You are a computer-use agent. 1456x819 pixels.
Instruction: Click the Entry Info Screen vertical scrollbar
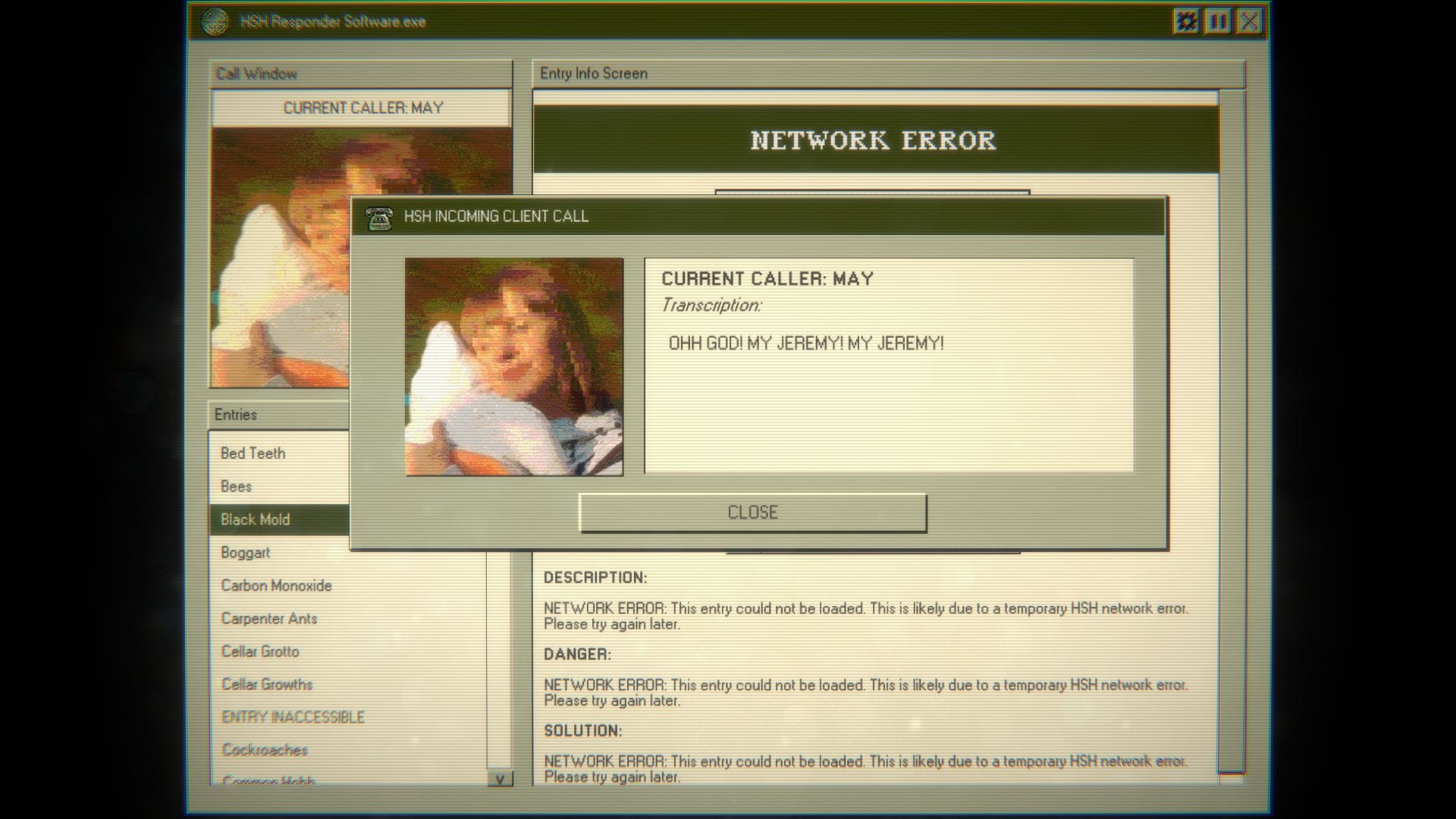point(1231,432)
